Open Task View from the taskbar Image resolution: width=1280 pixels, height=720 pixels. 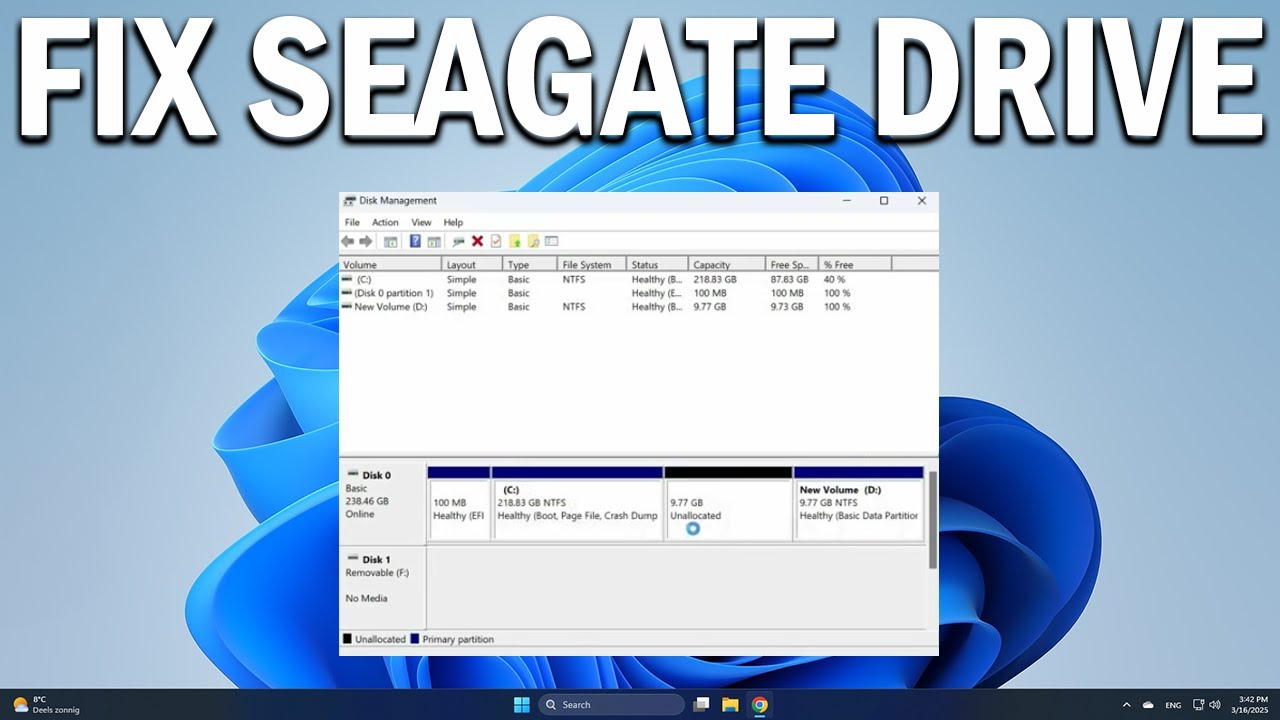coord(702,705)
